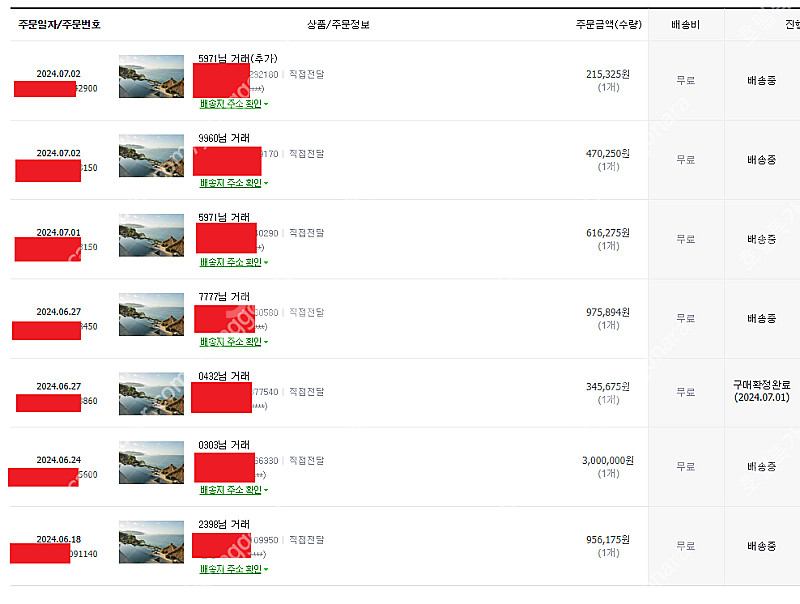Click product thumbnail for 2398님 거래
The width and height of the screenshot is (800, 604).
(151, 541)
